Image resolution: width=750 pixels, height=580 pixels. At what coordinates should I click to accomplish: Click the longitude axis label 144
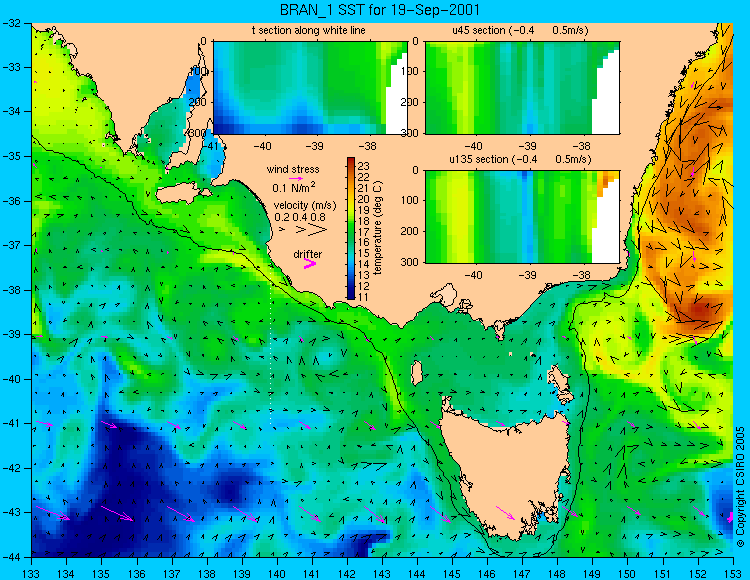[x=417, y=574]
